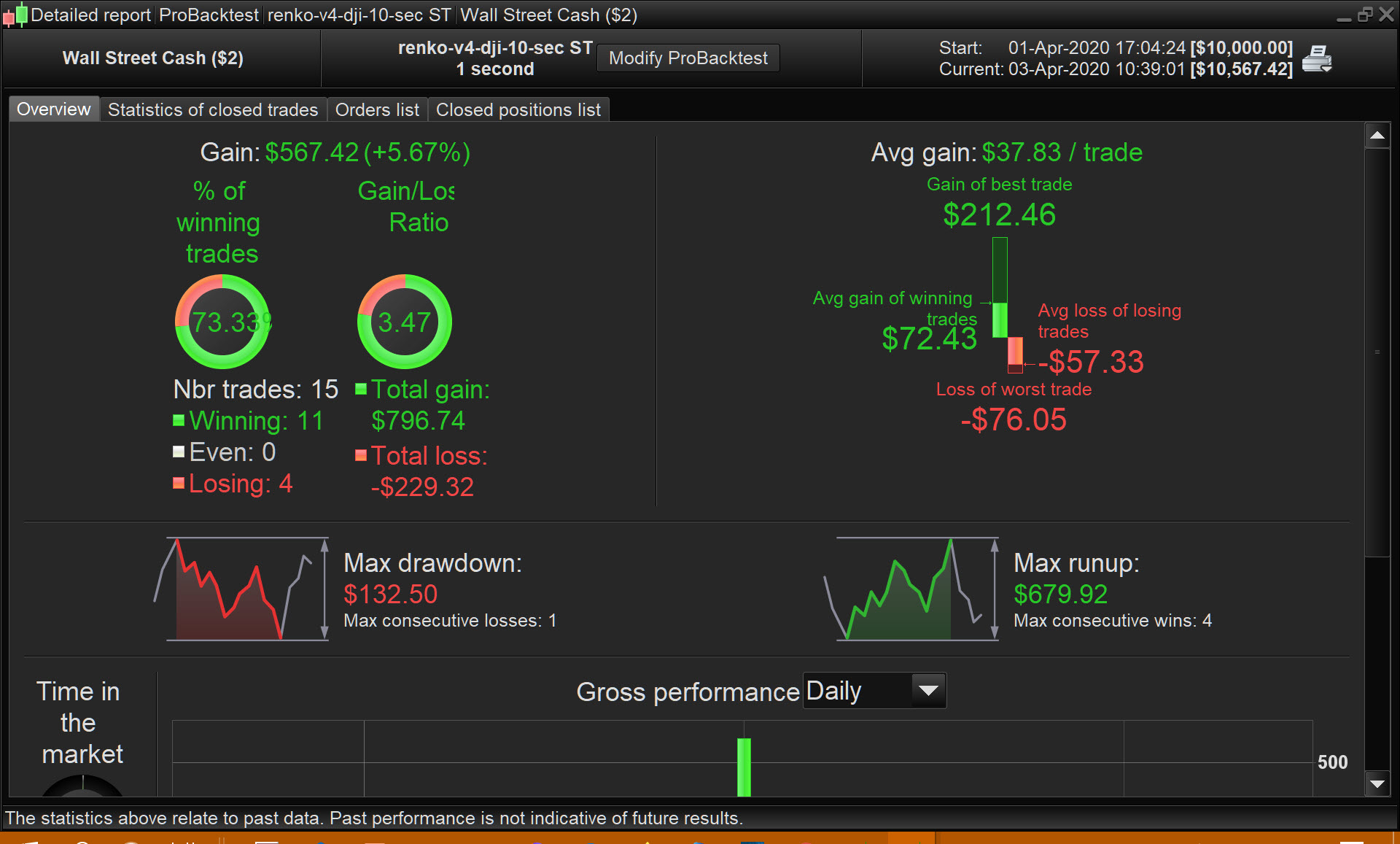Restore the Detailed report window size
1400x844 pixels.
click(1365, 15)
